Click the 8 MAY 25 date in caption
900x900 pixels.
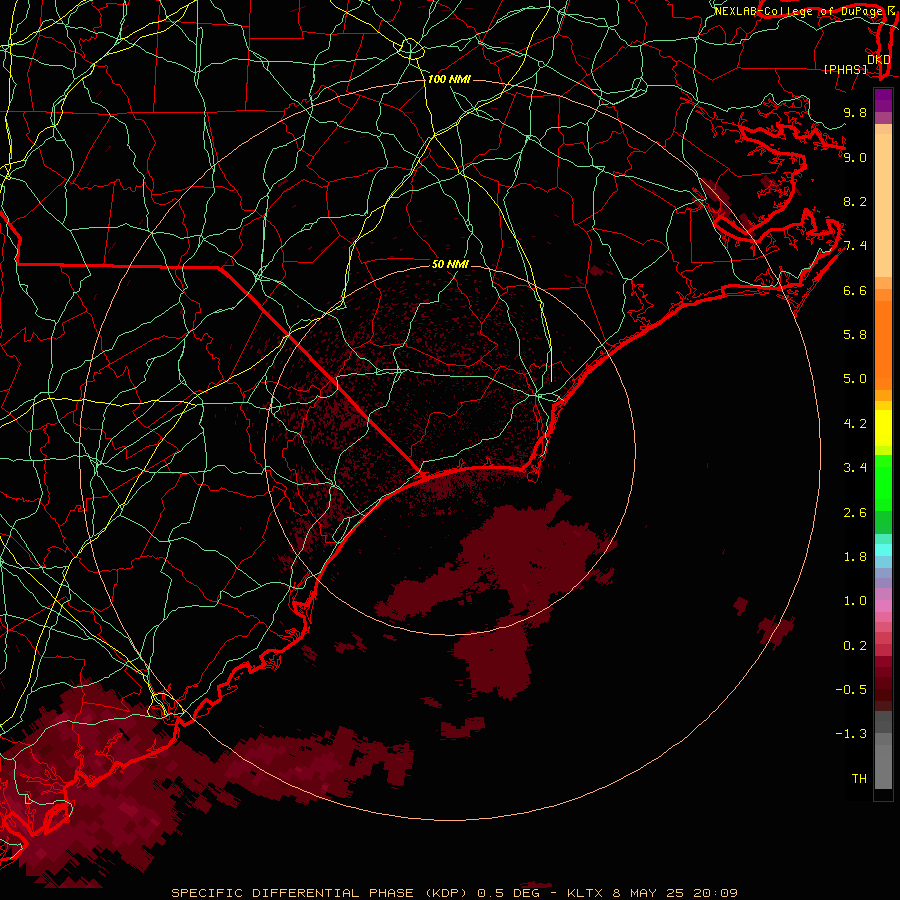[648, 893]
